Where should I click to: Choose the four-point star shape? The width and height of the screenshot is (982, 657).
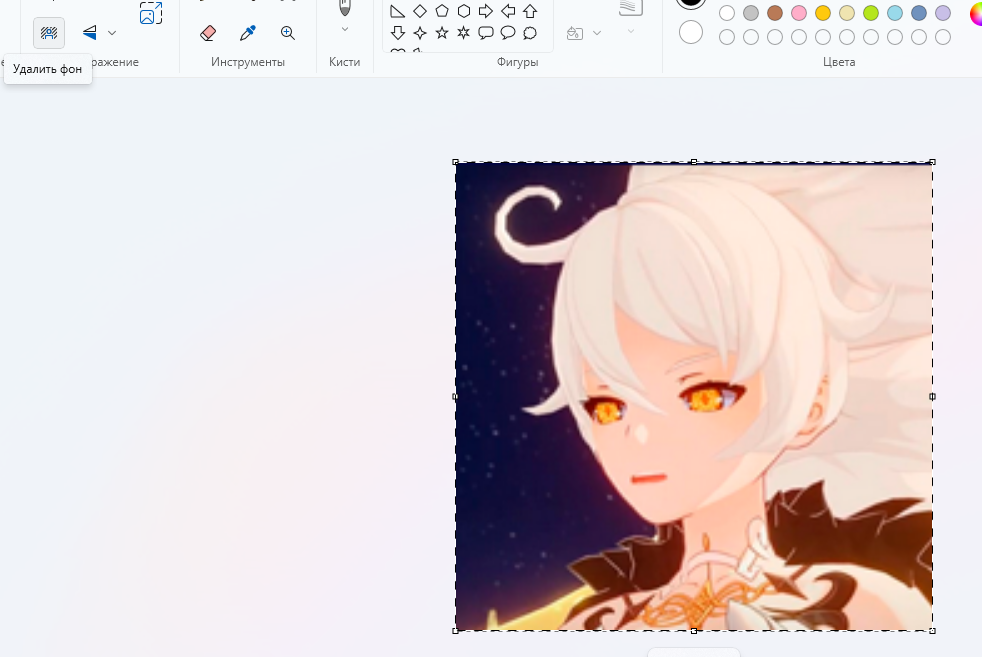[x=420, y=33]
